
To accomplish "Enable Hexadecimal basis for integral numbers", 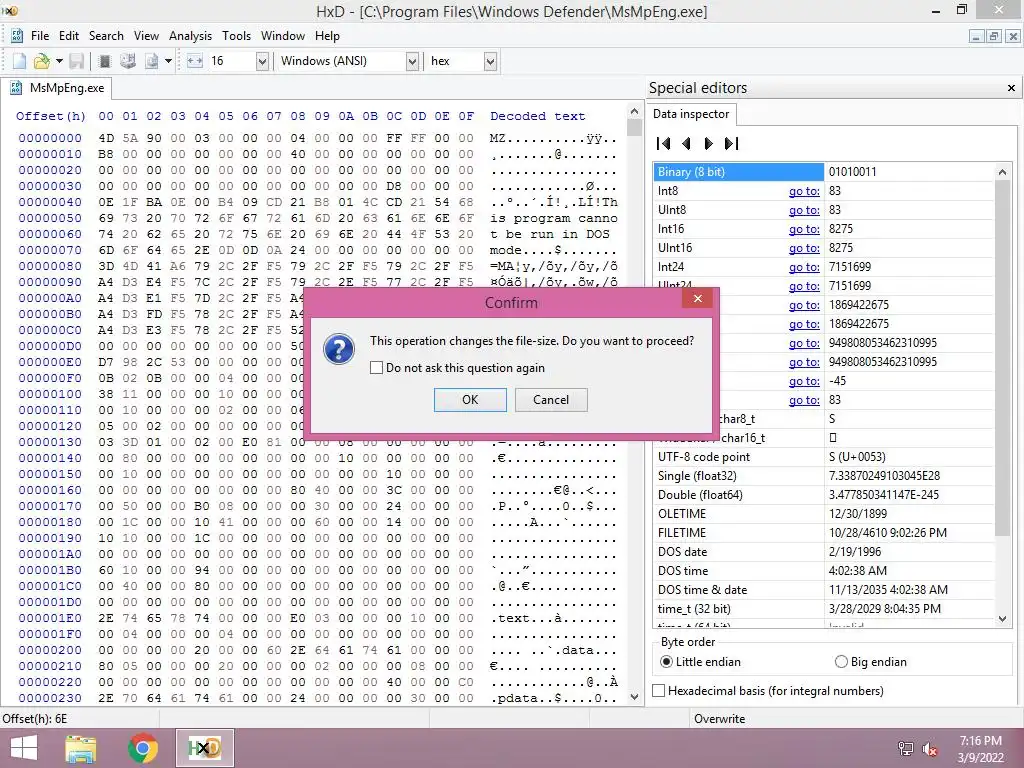I will (x=659, y=690).
